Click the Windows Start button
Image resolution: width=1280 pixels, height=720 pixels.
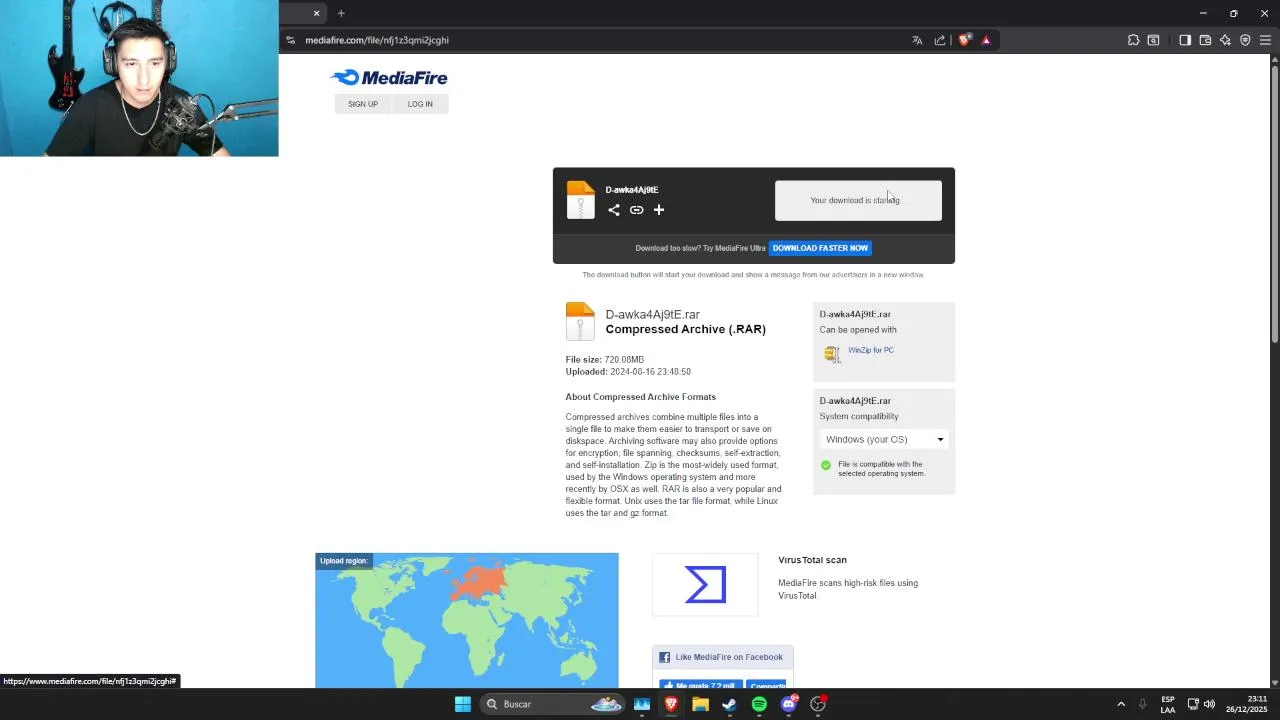click(463, 704)
